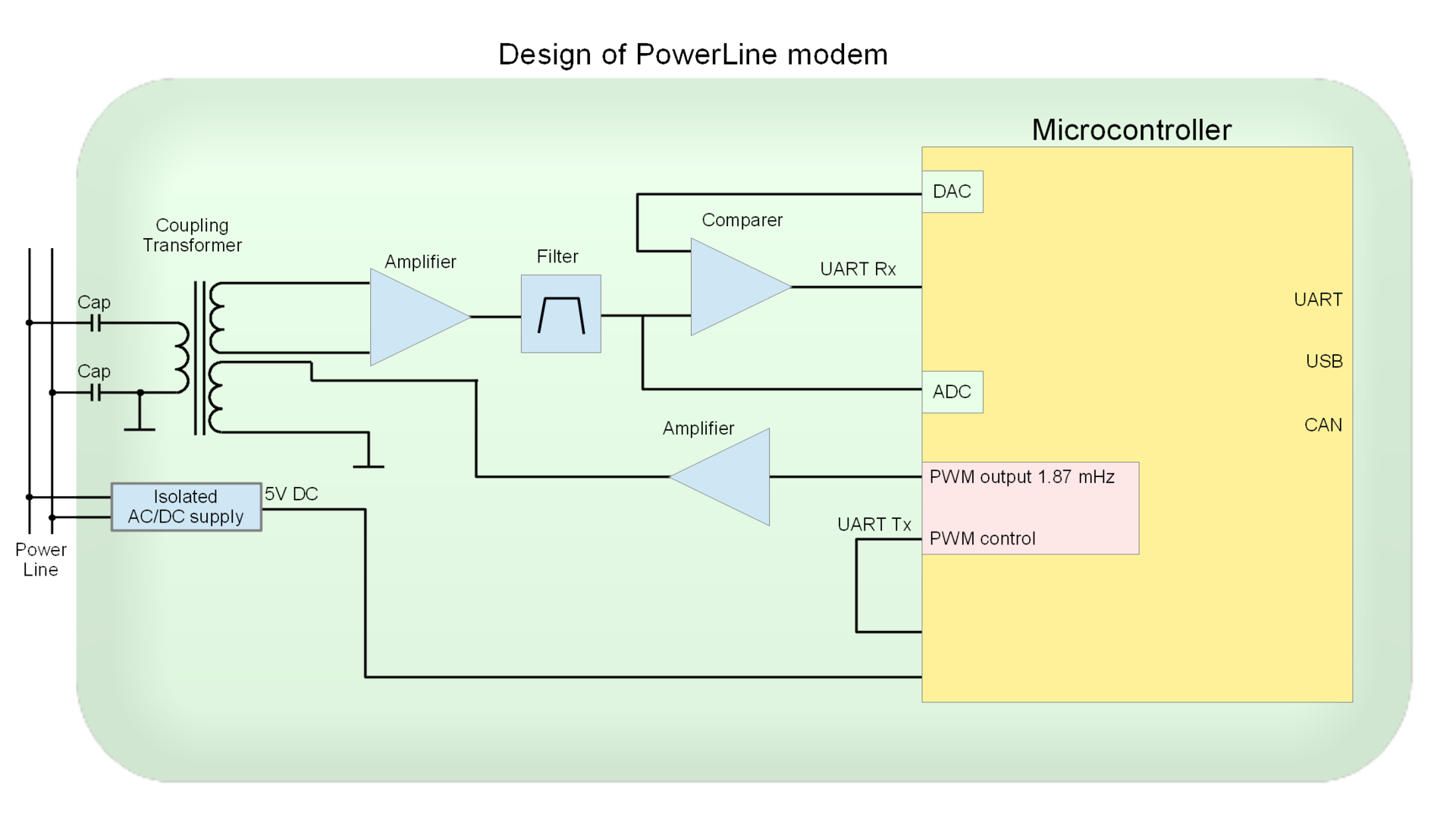This screenshot has width=1456, height=832.
Task: Click the ground symbol right of the transformer
Action: (x=369, y=452)
